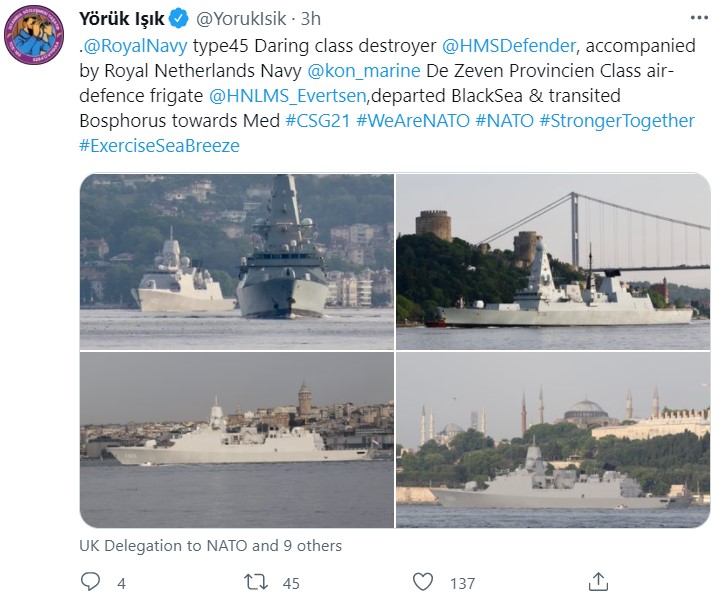Open the Yörük Işık display name
The height and width of the screenshot is (599, 724).
[x=120, y=19]
